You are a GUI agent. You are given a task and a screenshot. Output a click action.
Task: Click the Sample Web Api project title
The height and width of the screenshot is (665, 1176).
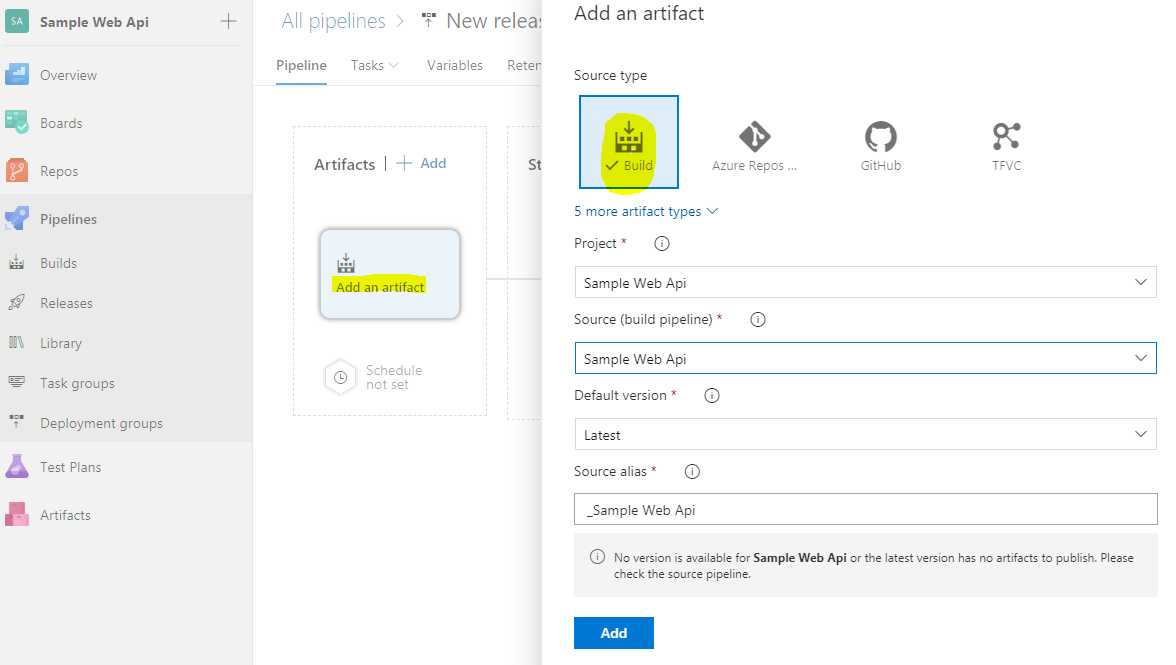point(94,22)
